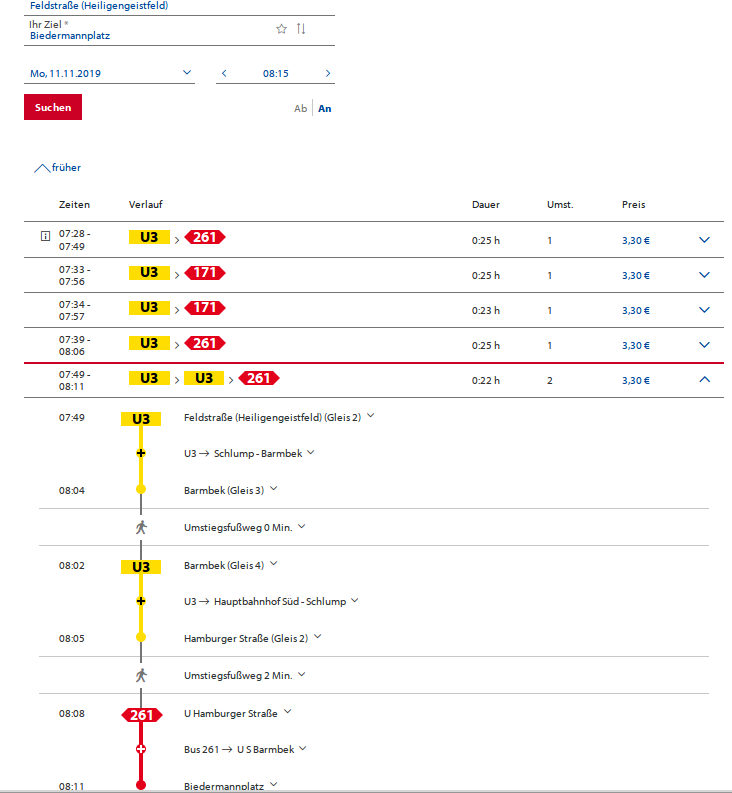732x793 pixels.
Task: Expand Umstiegsfußweg 2 Min. details
Action: click(x=302, y=674)
